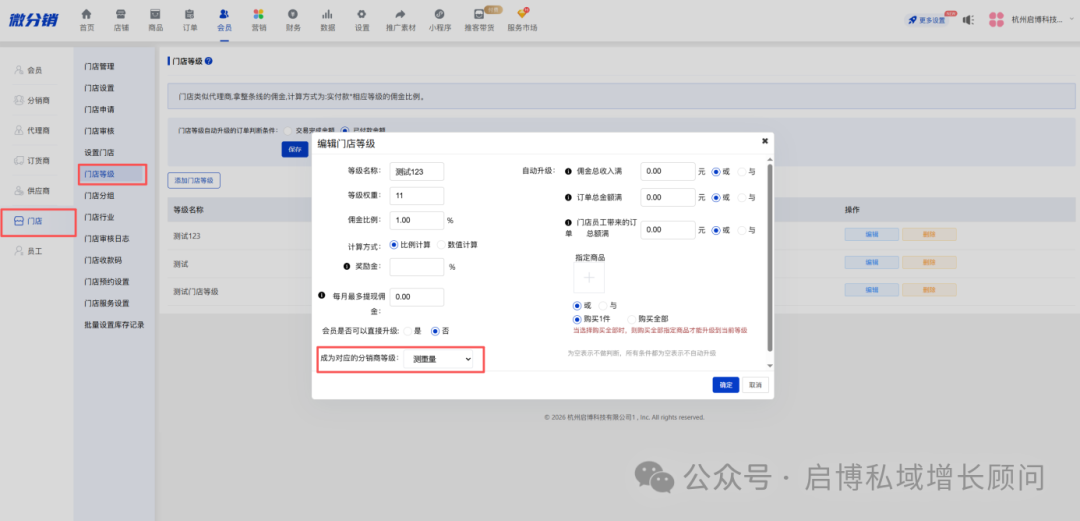Open 门店申请 in the submenu
The image size is (1080, 521).
99,110
